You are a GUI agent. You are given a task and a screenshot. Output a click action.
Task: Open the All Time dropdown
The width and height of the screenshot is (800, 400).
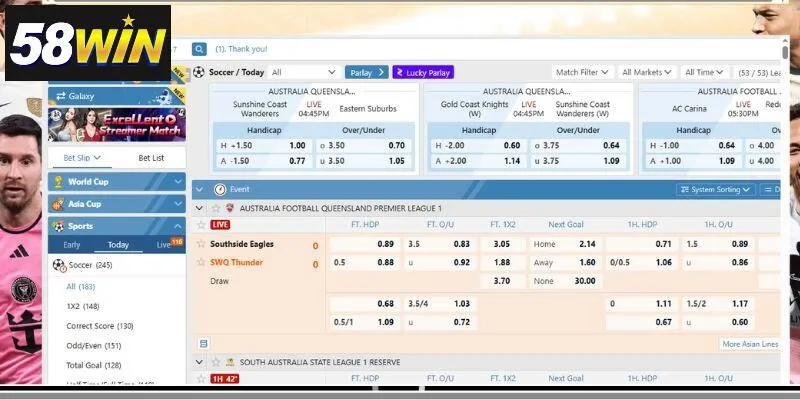pos(704,72)
